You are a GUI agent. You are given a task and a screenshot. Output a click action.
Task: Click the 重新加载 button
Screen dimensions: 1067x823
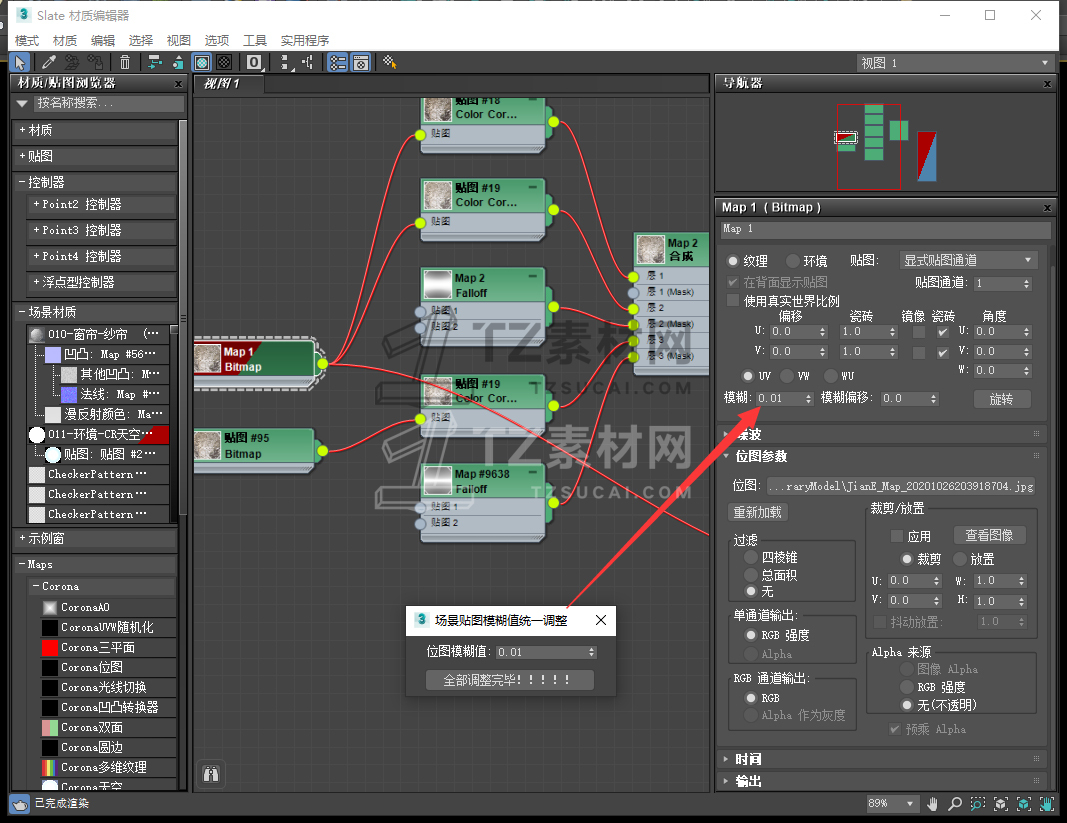click(x=757, y=512)
